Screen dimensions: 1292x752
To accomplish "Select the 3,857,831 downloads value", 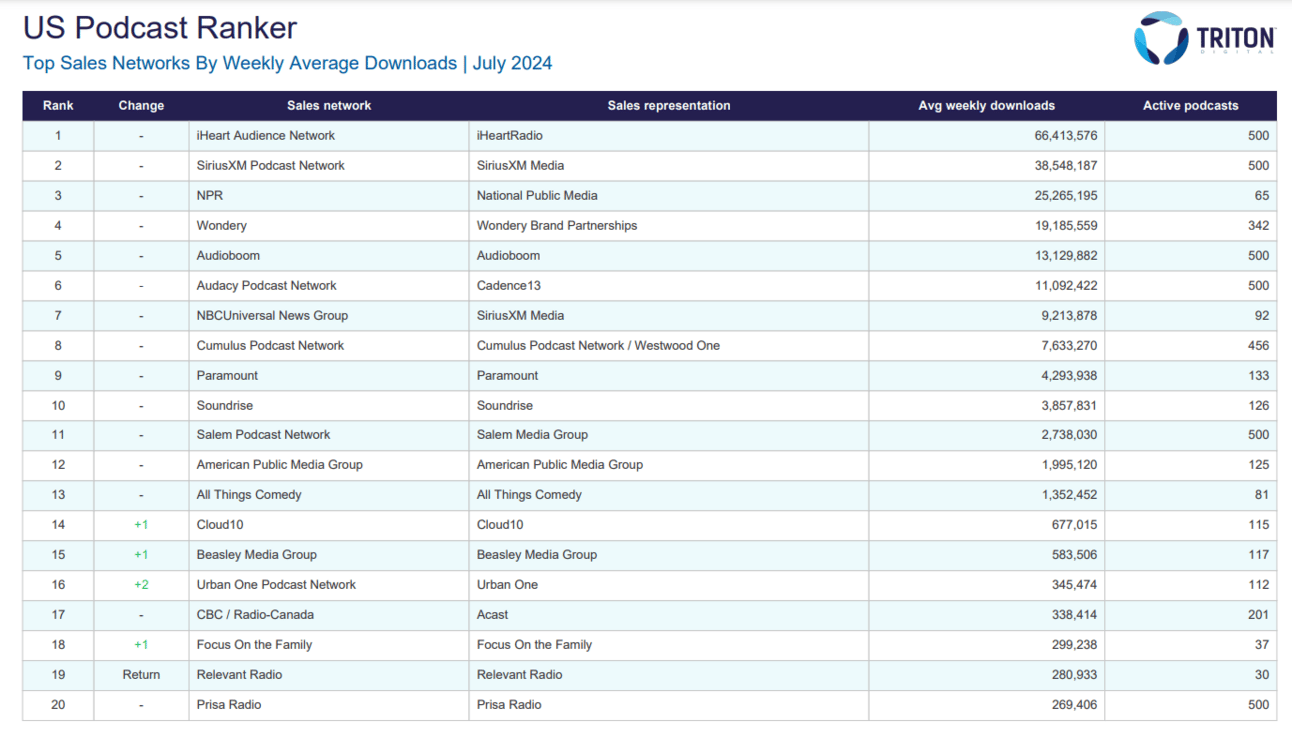I will pyautogui.click(x=1070, y=406).
